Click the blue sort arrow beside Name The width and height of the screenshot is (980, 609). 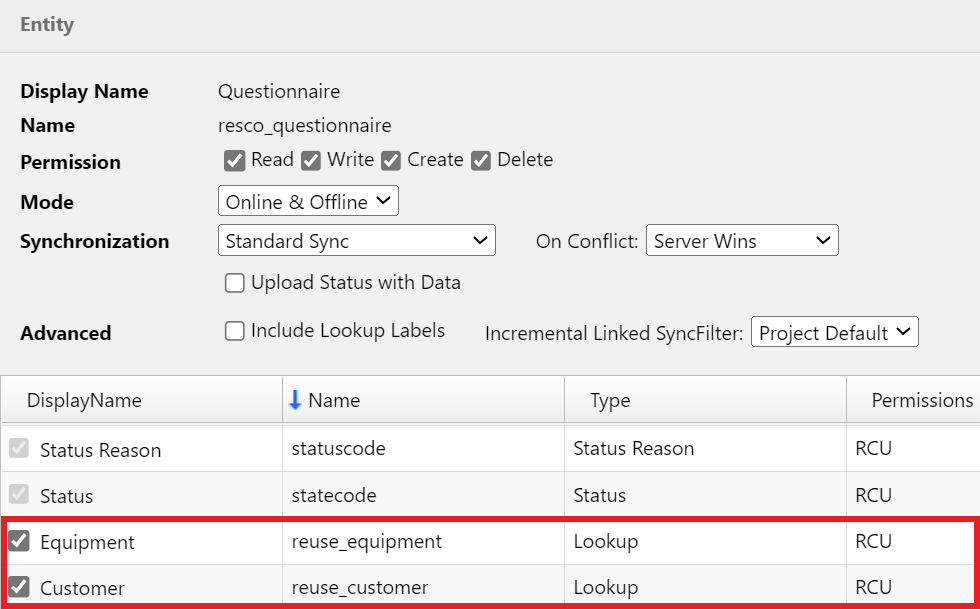[294, 400]
